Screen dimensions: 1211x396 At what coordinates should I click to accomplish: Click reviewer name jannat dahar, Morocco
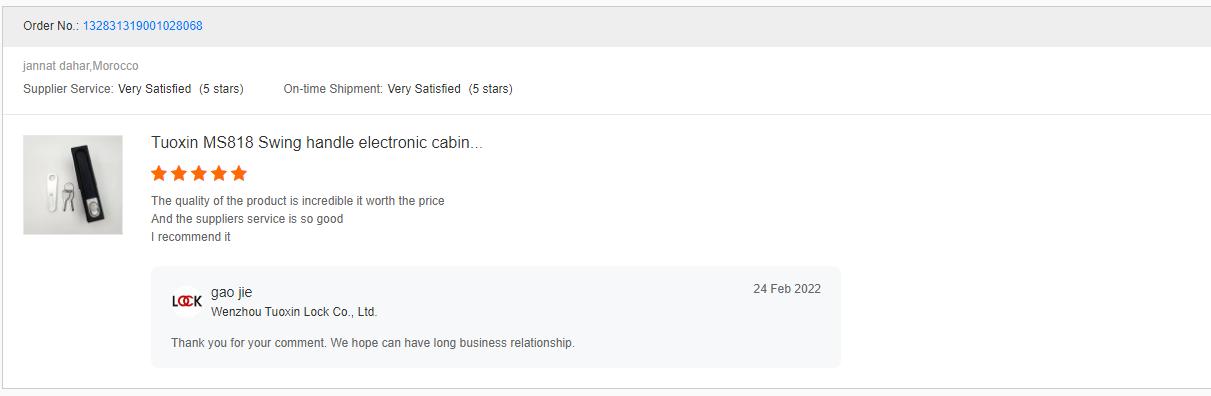tap(81, 66)
